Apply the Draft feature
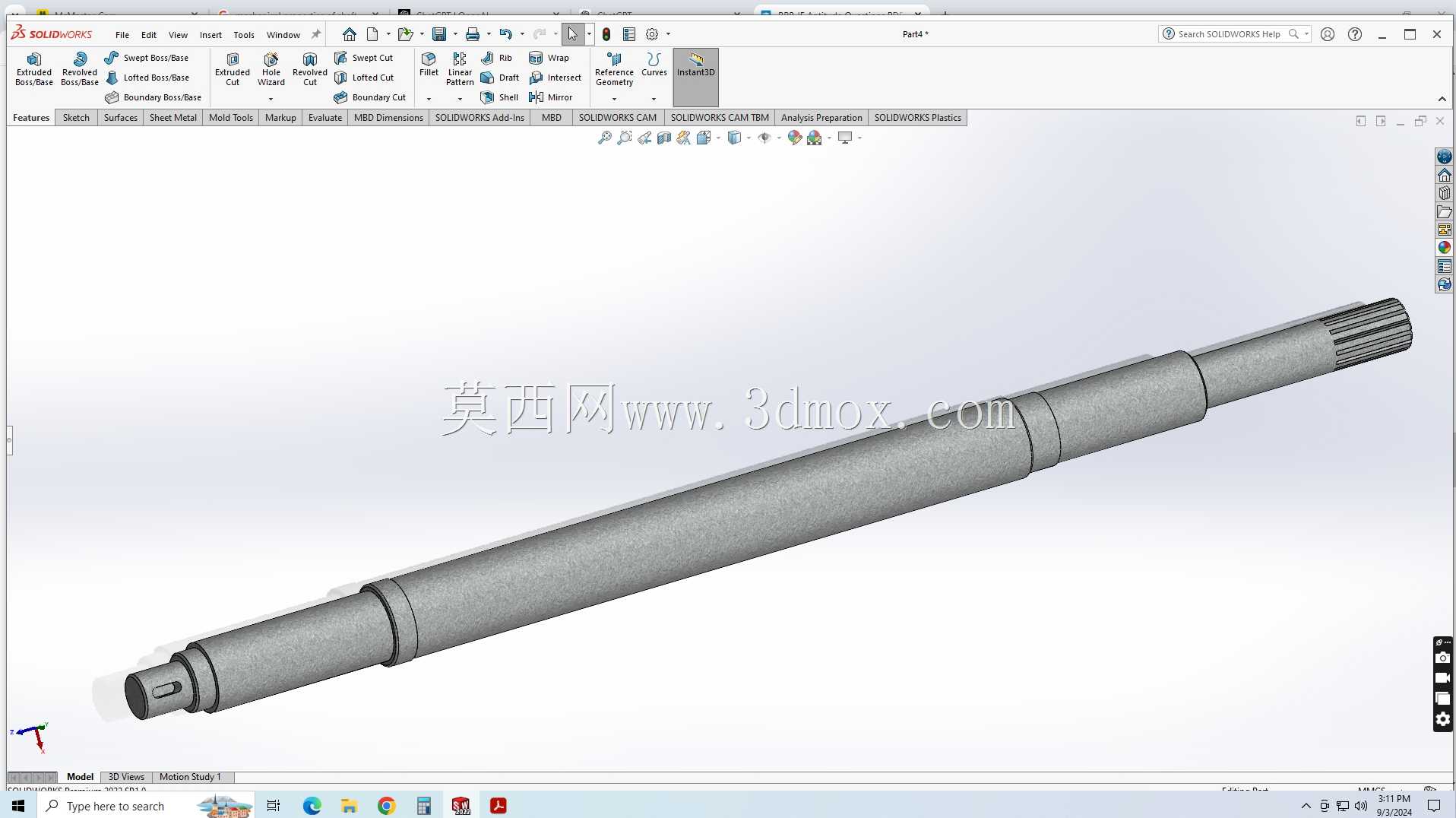 coord(500,78)
